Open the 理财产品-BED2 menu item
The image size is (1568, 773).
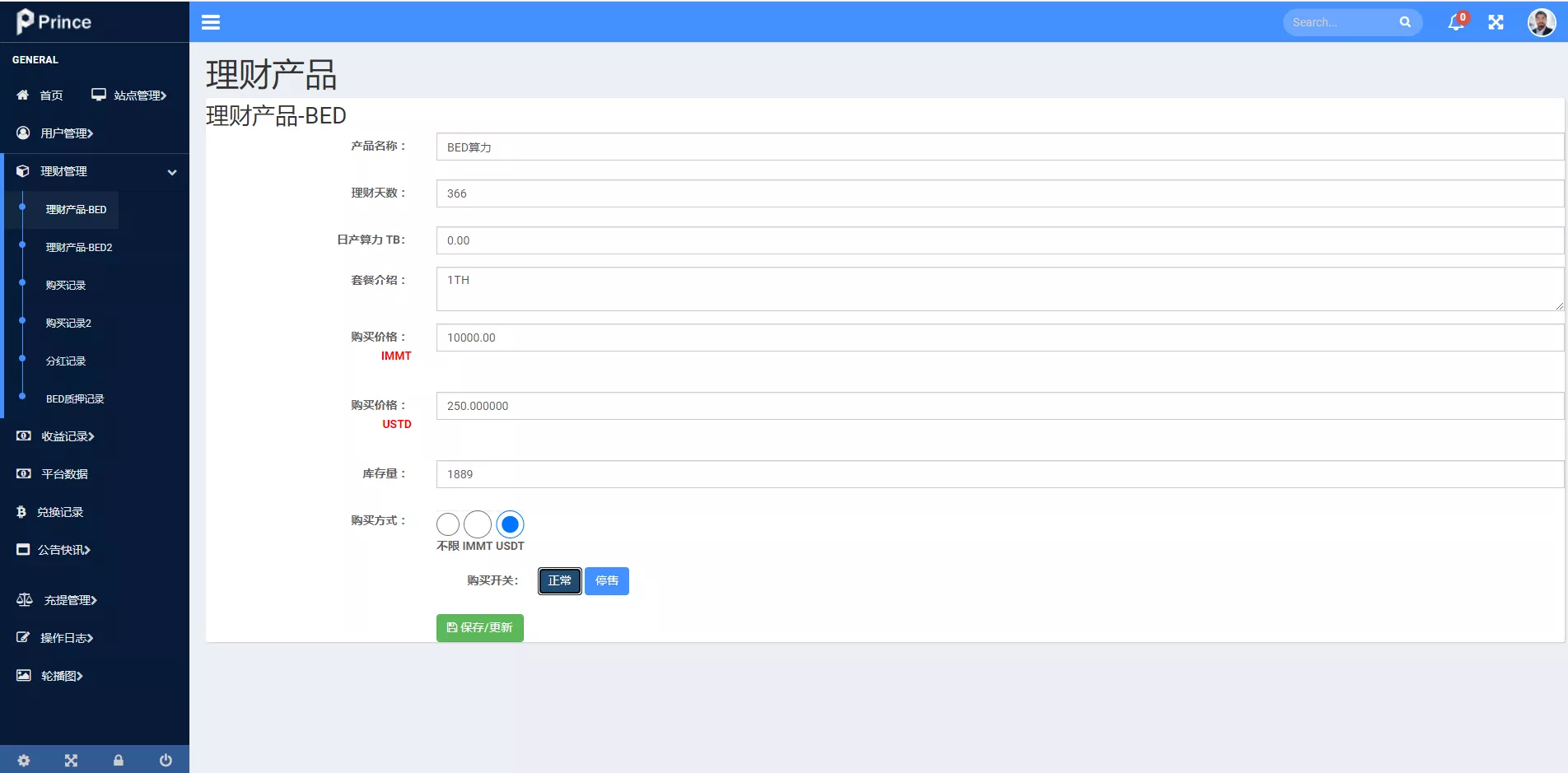click(78, 247)
